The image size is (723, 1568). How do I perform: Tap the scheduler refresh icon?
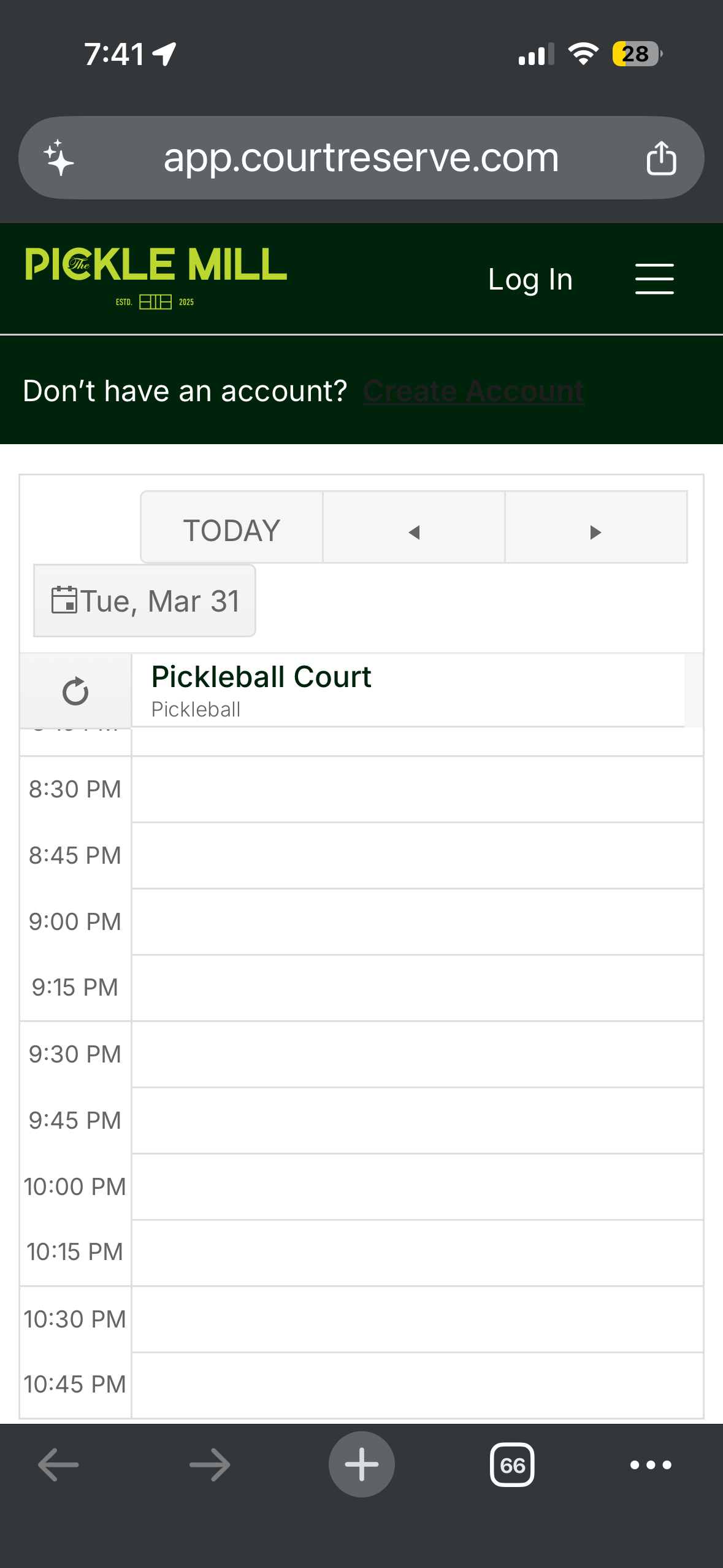[x=75, y=691]
